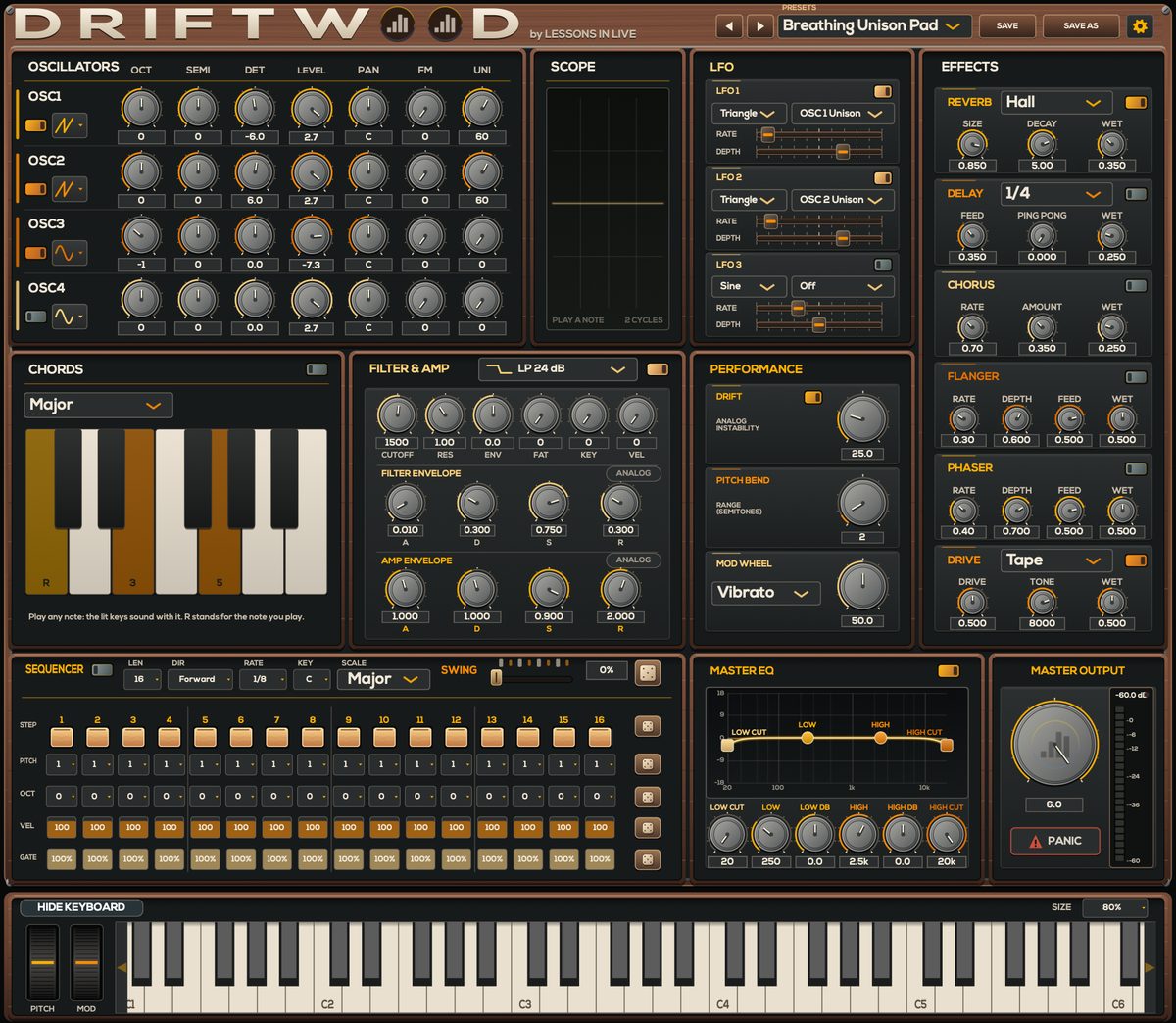Click sequencer step 1 pad
The image size is (1176, 1023).
coord(62,737)
